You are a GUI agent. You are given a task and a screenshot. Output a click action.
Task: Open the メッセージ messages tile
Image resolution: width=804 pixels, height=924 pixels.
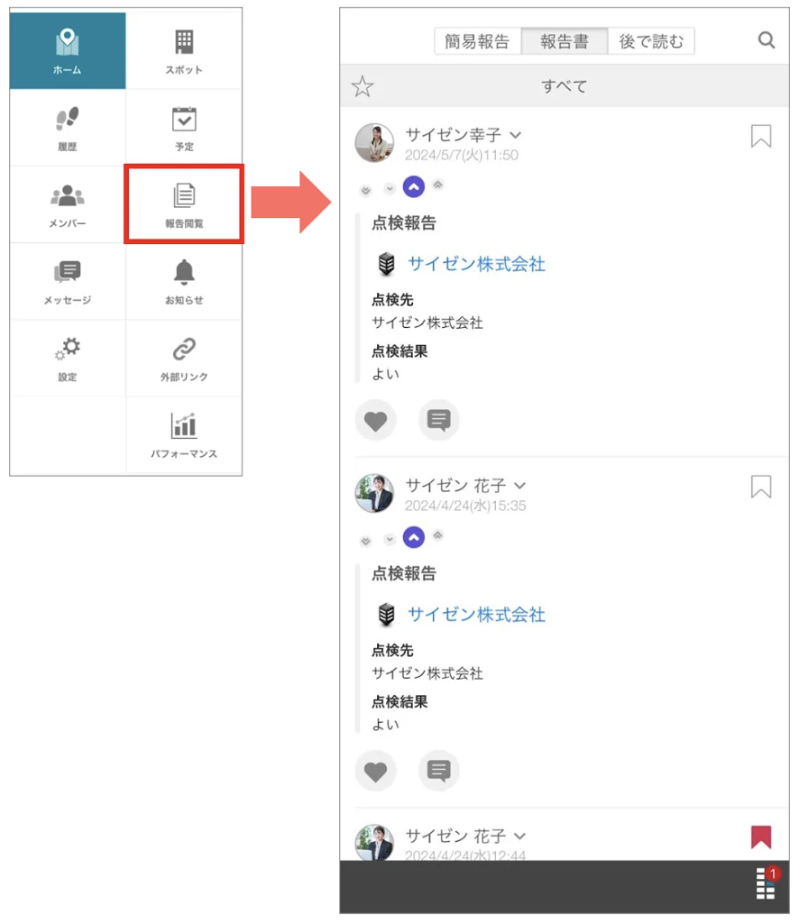point(67,282)
